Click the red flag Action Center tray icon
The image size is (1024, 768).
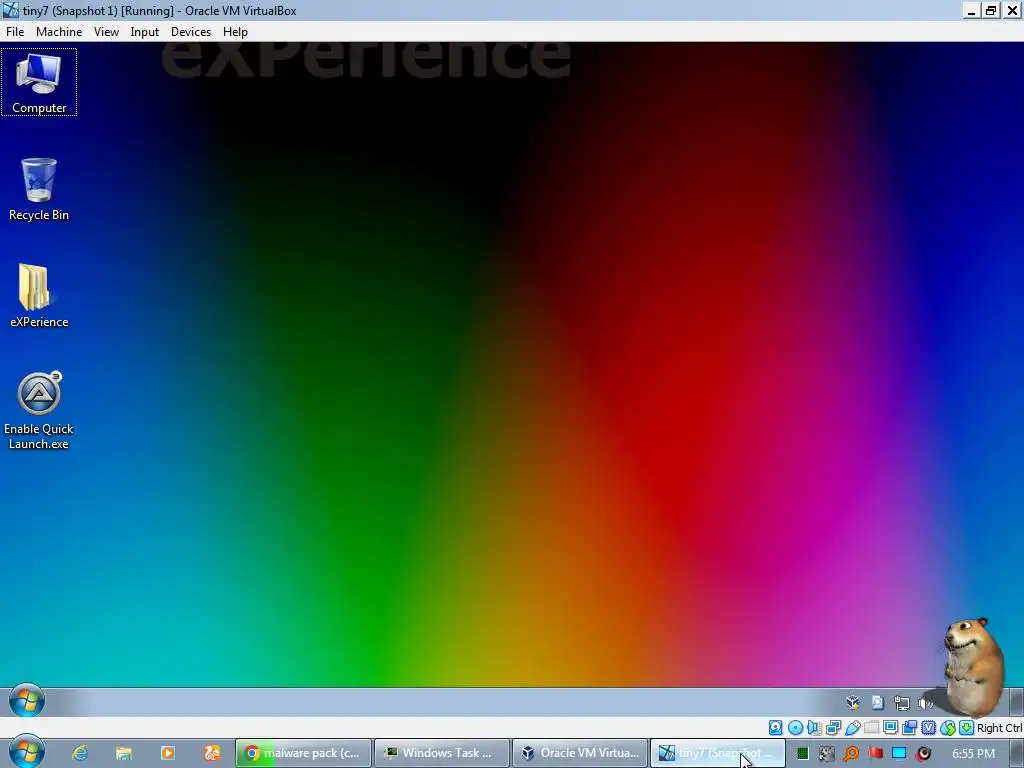tap(875, 754)
